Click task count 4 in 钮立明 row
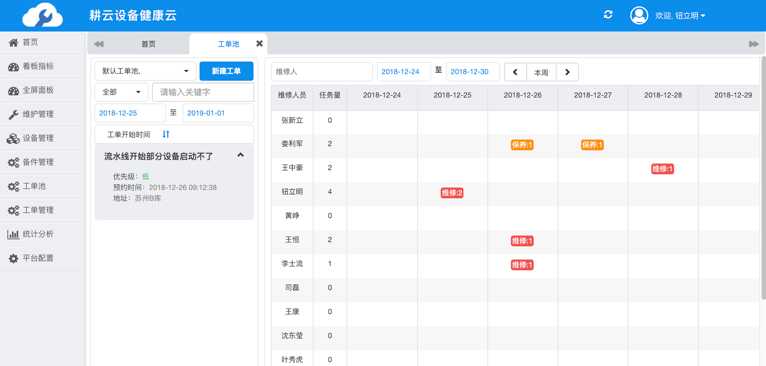This screenshot has width=766, height=366. click(x=330, y=192)
